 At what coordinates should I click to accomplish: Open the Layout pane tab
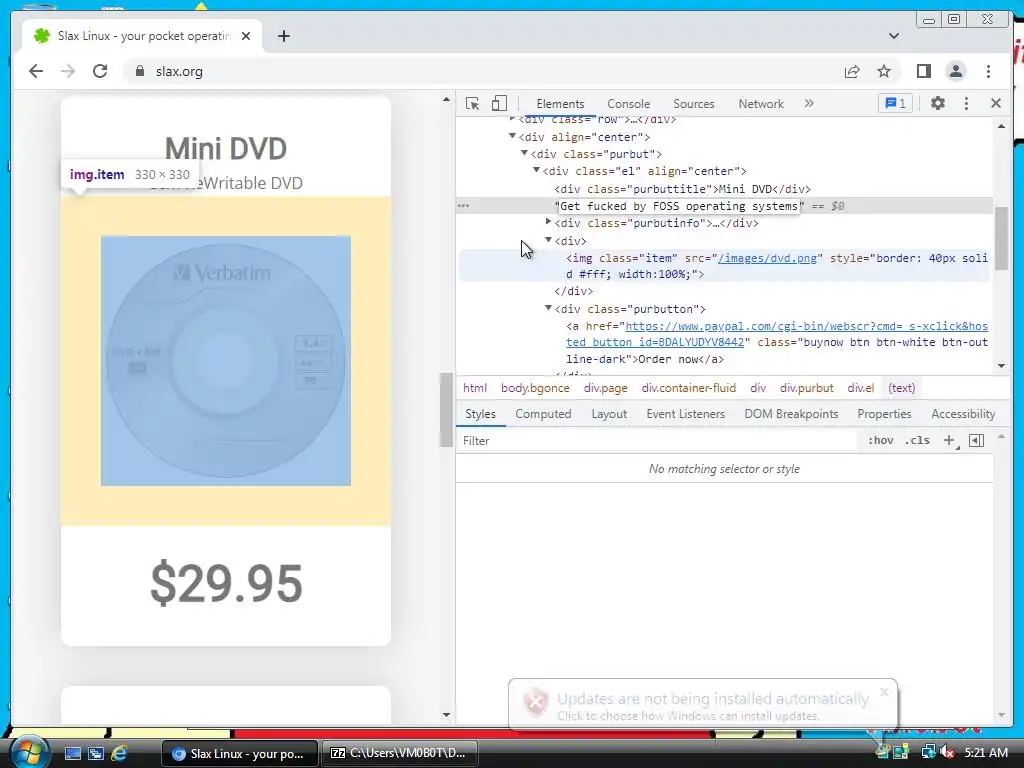[609, 414]
